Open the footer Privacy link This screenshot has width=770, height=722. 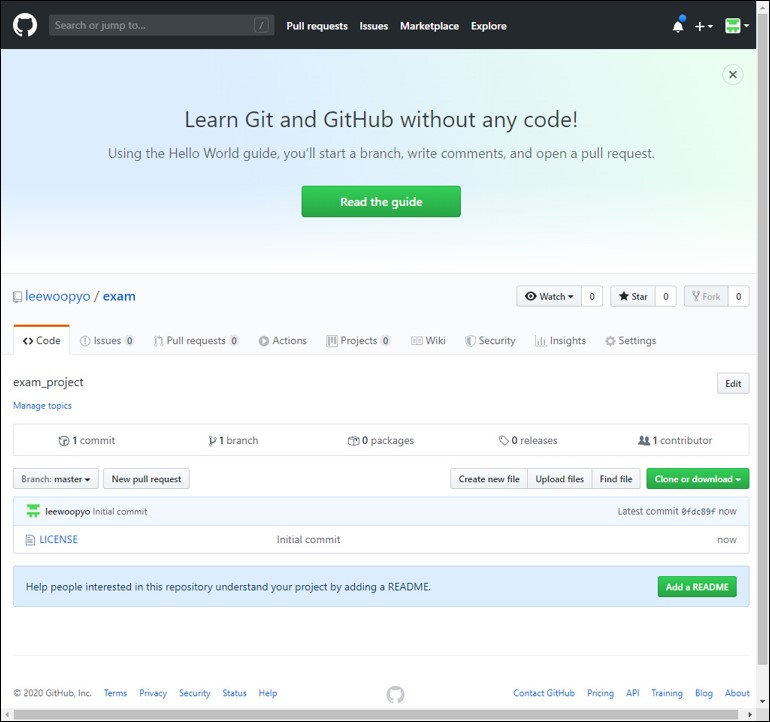153,693
